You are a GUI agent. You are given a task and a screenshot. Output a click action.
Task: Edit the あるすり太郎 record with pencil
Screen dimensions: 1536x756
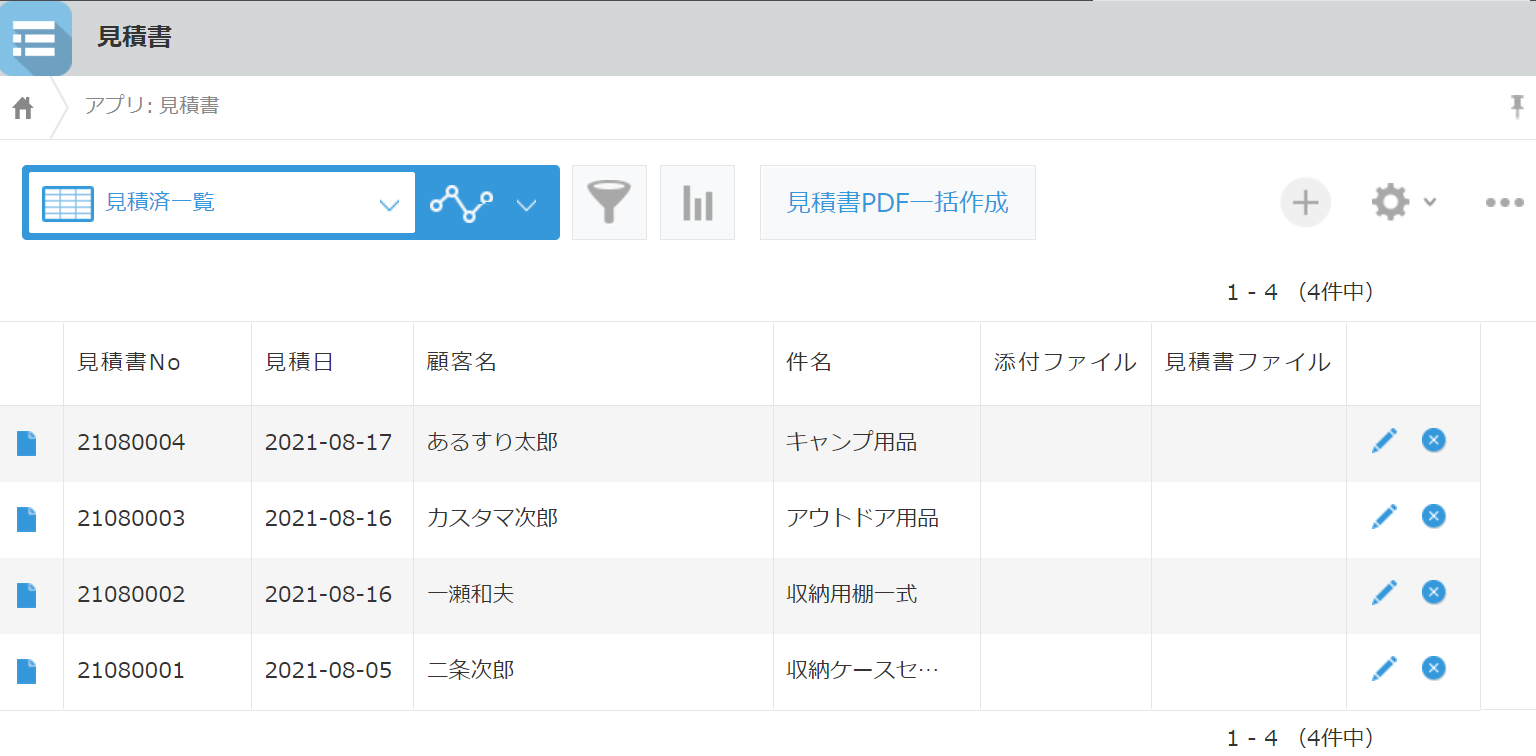(x=1384, y=440)
